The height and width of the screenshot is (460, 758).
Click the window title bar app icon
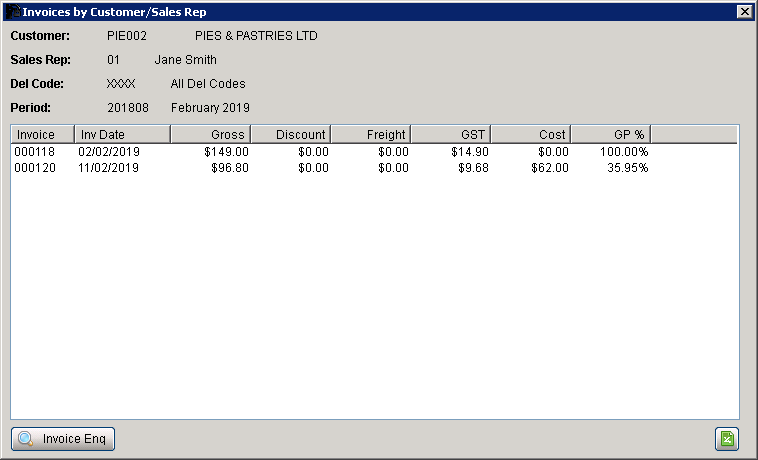click(13, 12)
